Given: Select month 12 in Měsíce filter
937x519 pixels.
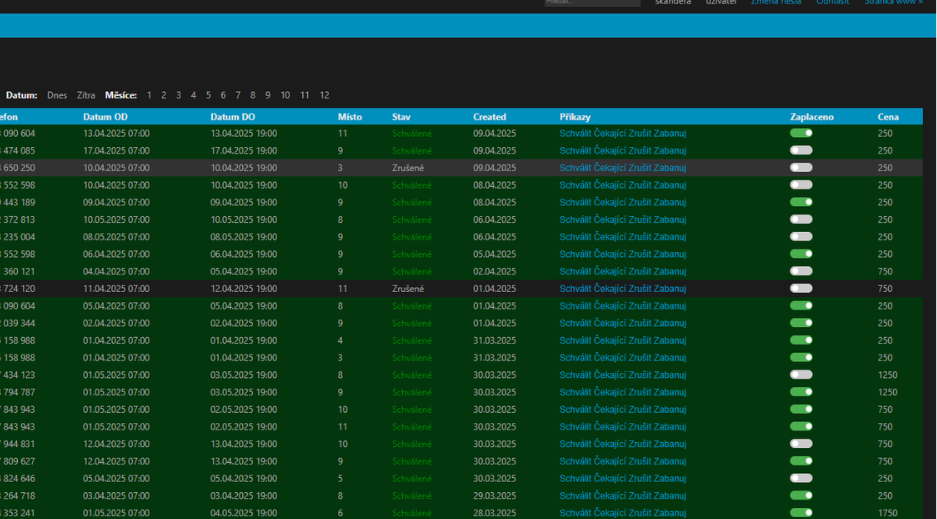Looking at the screenshot, I should tap(324, 96).
